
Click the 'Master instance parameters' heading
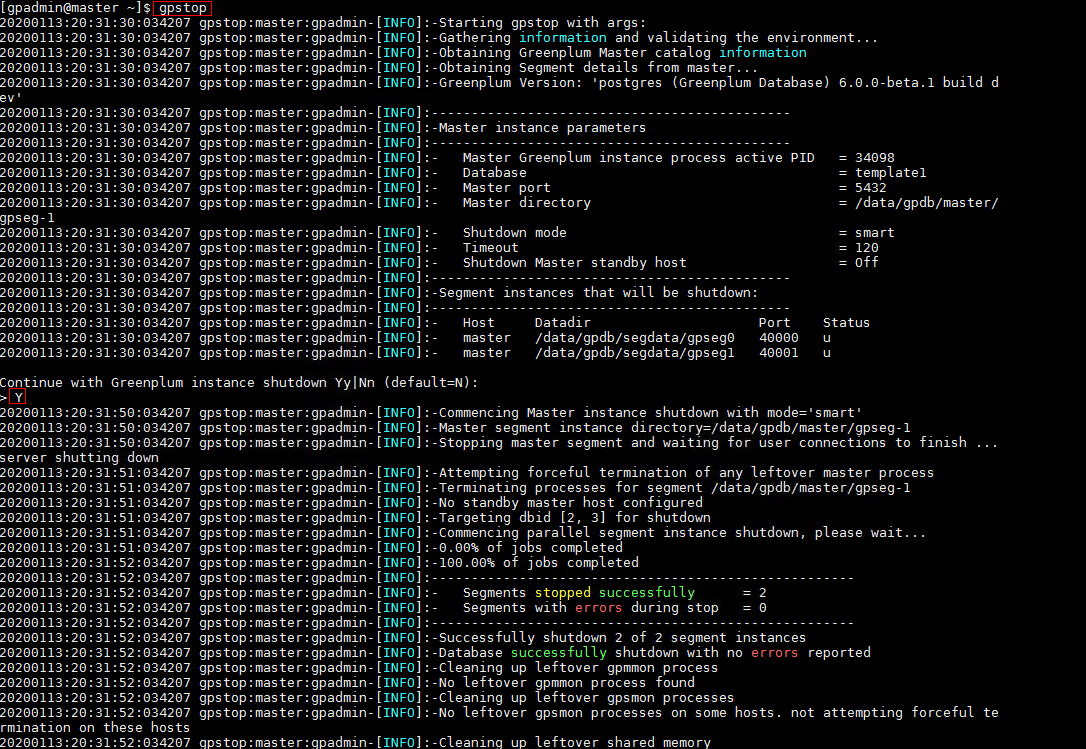click(x=542, y=128)
